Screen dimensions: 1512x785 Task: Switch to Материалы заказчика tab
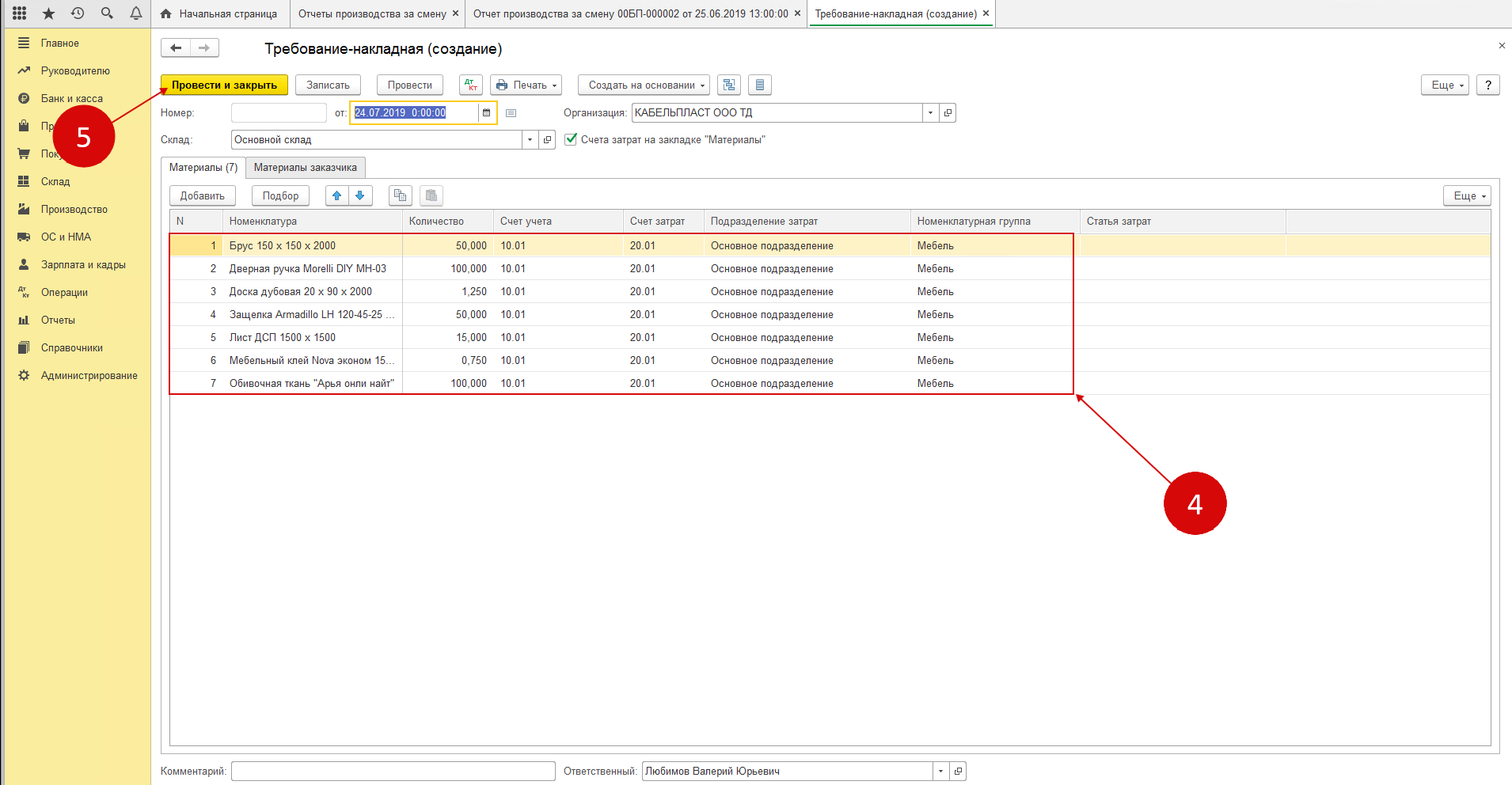tap(306, 167)
